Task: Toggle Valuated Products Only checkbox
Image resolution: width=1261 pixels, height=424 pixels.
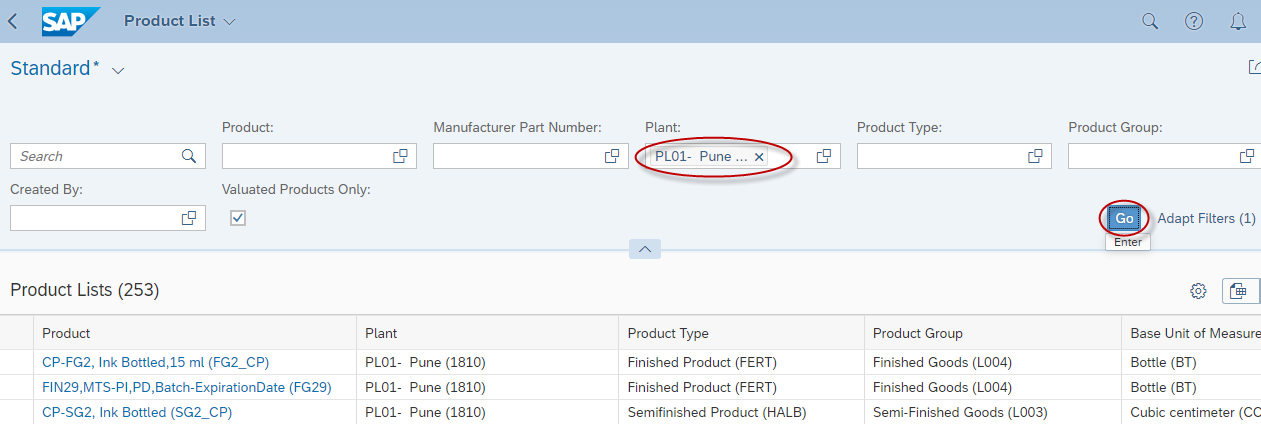Action: pos(238,218)
